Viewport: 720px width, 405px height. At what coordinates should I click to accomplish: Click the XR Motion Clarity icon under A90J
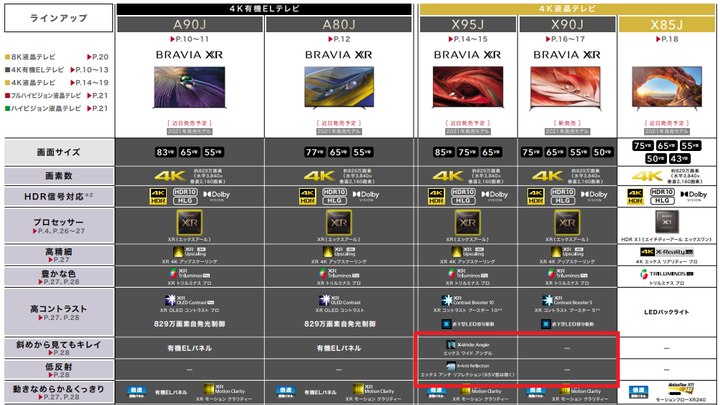223,389
